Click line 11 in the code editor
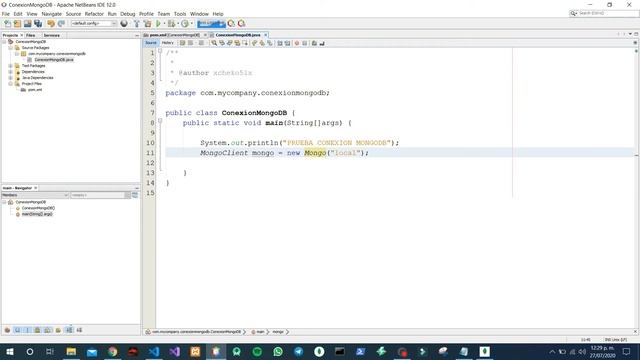Screen dimensions: 640x360 pos(400,153)
